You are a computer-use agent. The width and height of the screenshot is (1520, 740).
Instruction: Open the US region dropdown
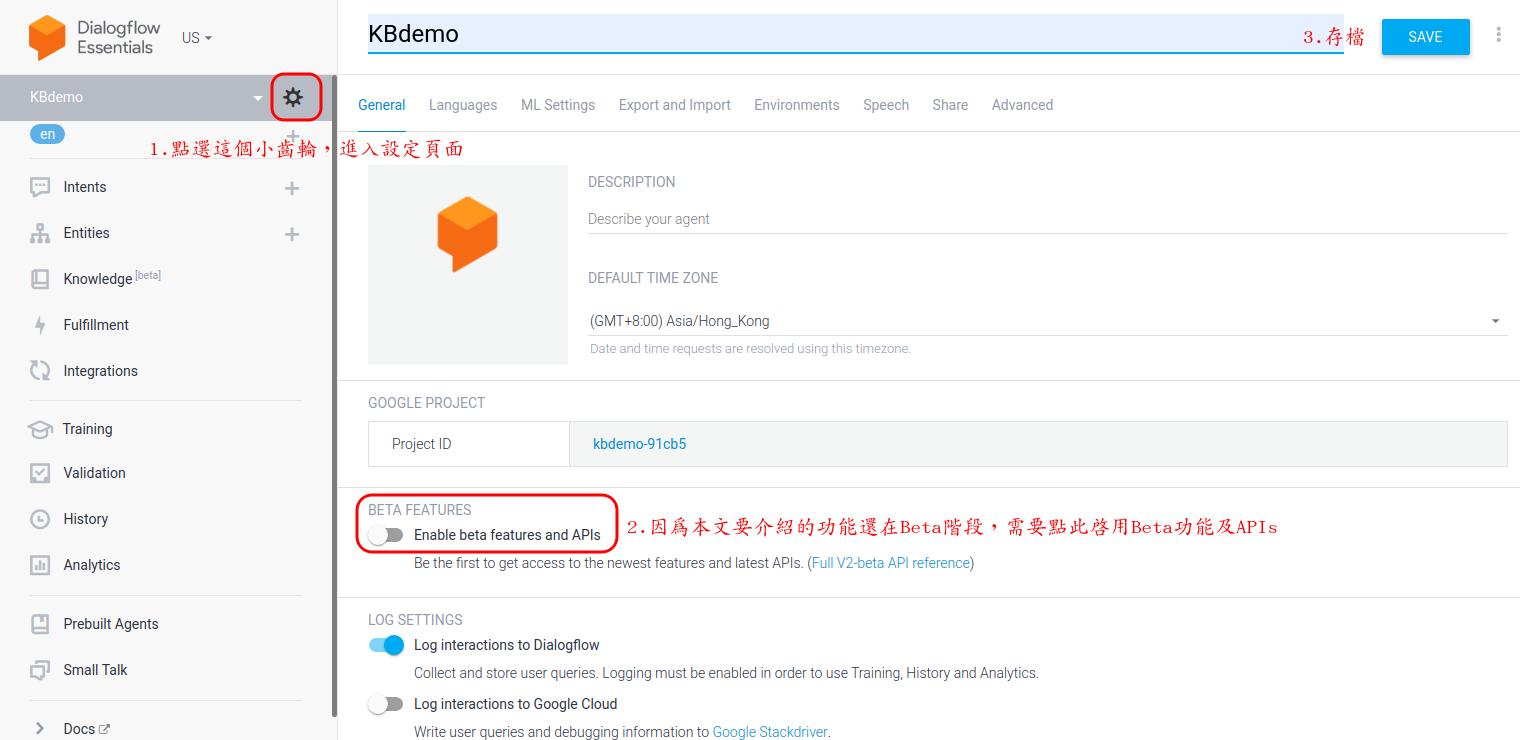(x=197, y=38)
